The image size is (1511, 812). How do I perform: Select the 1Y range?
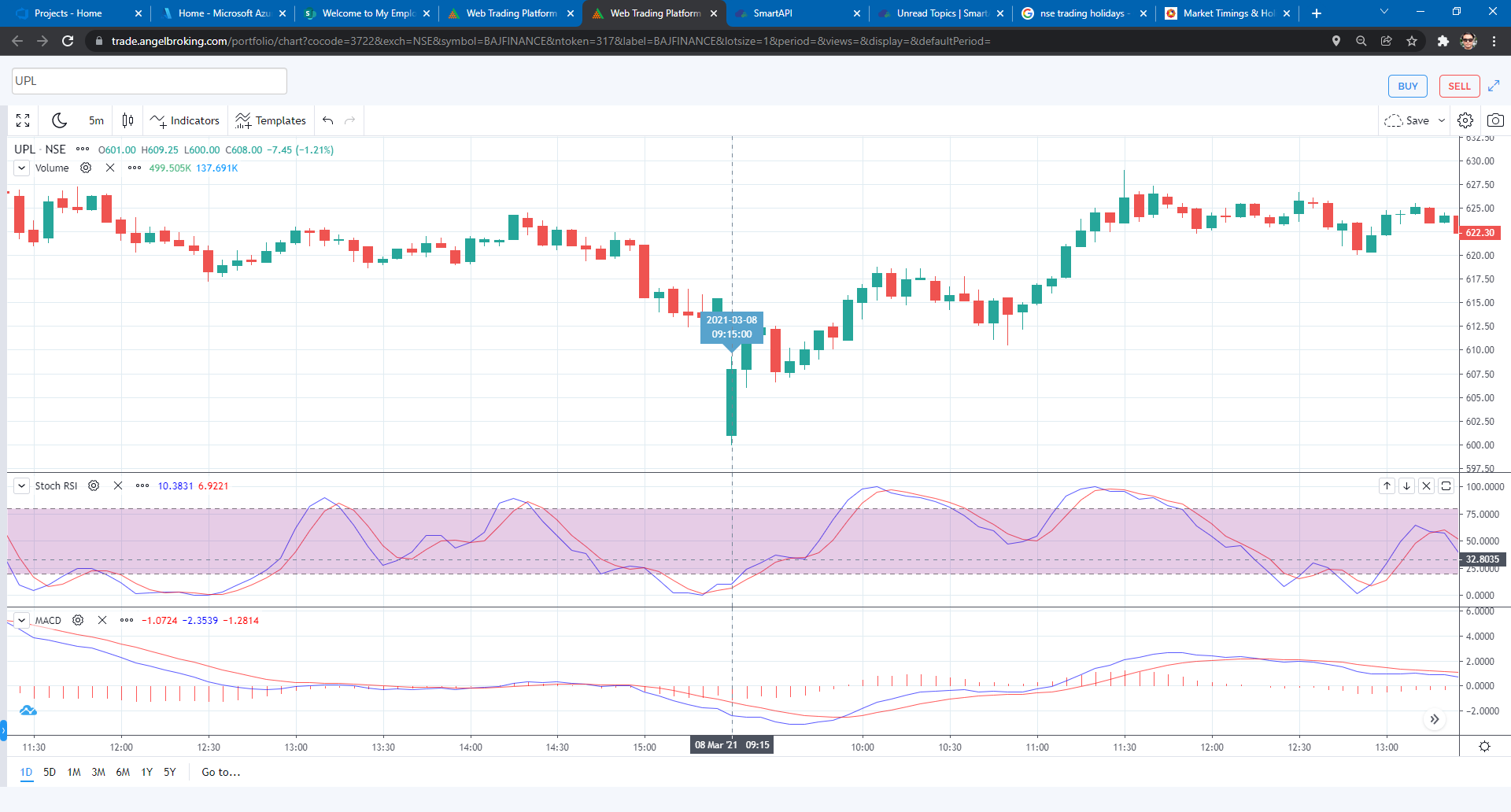click(x=146, y=772)
